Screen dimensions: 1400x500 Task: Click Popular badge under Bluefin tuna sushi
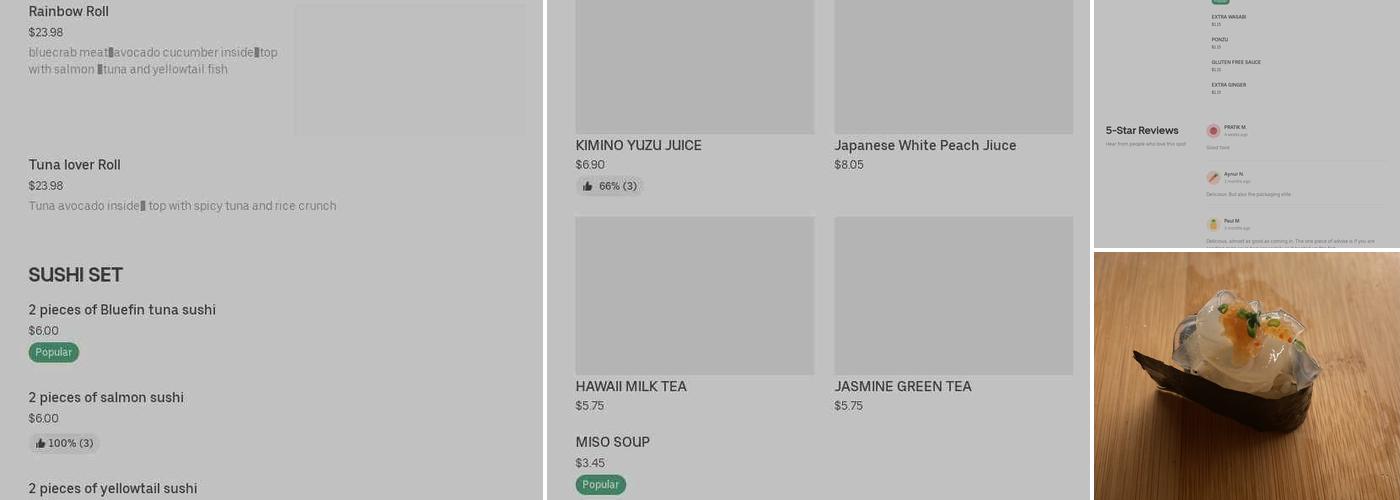(x=54, y=352)
